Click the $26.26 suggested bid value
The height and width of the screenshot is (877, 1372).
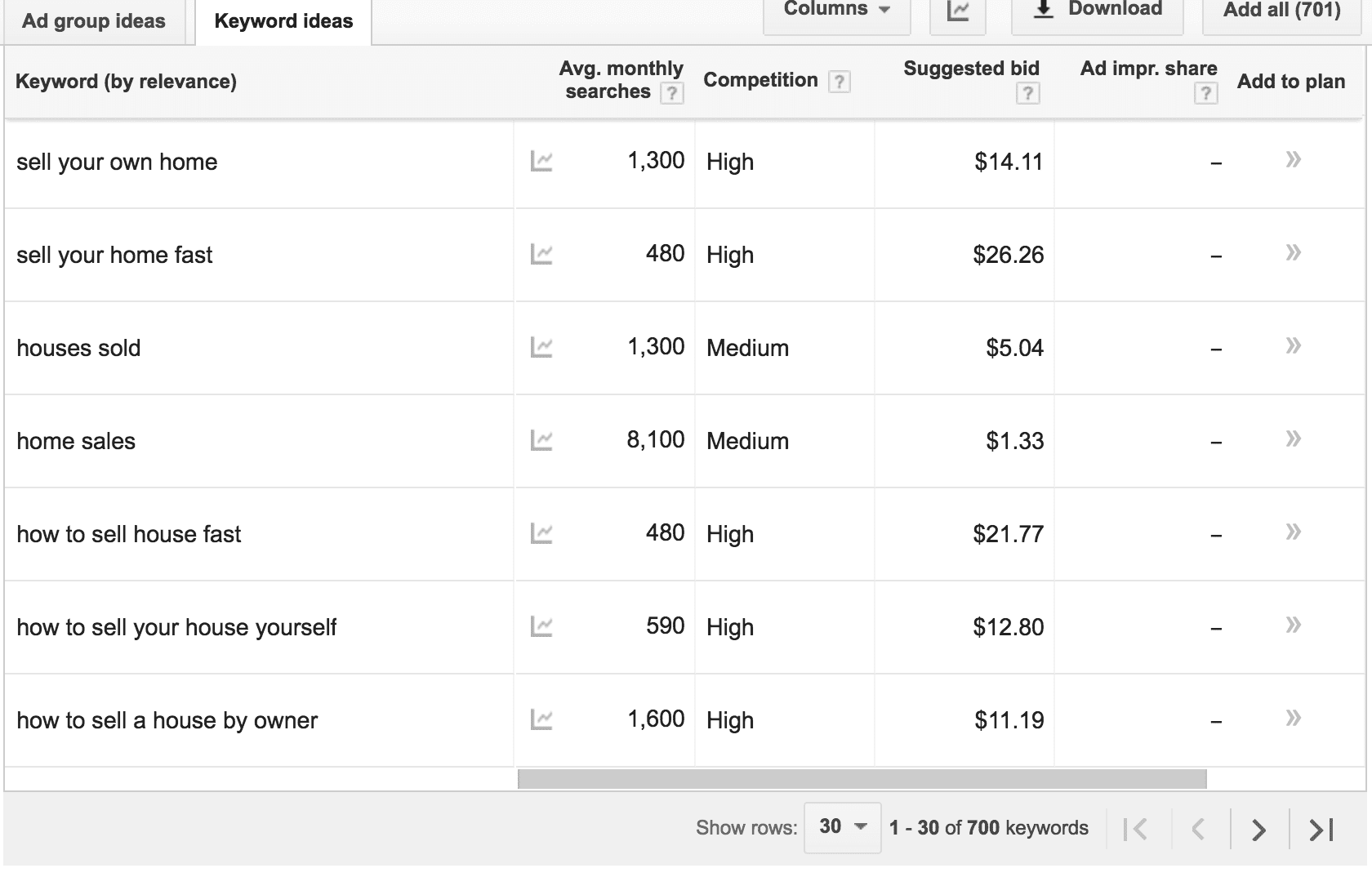[x=1009, y=255]
